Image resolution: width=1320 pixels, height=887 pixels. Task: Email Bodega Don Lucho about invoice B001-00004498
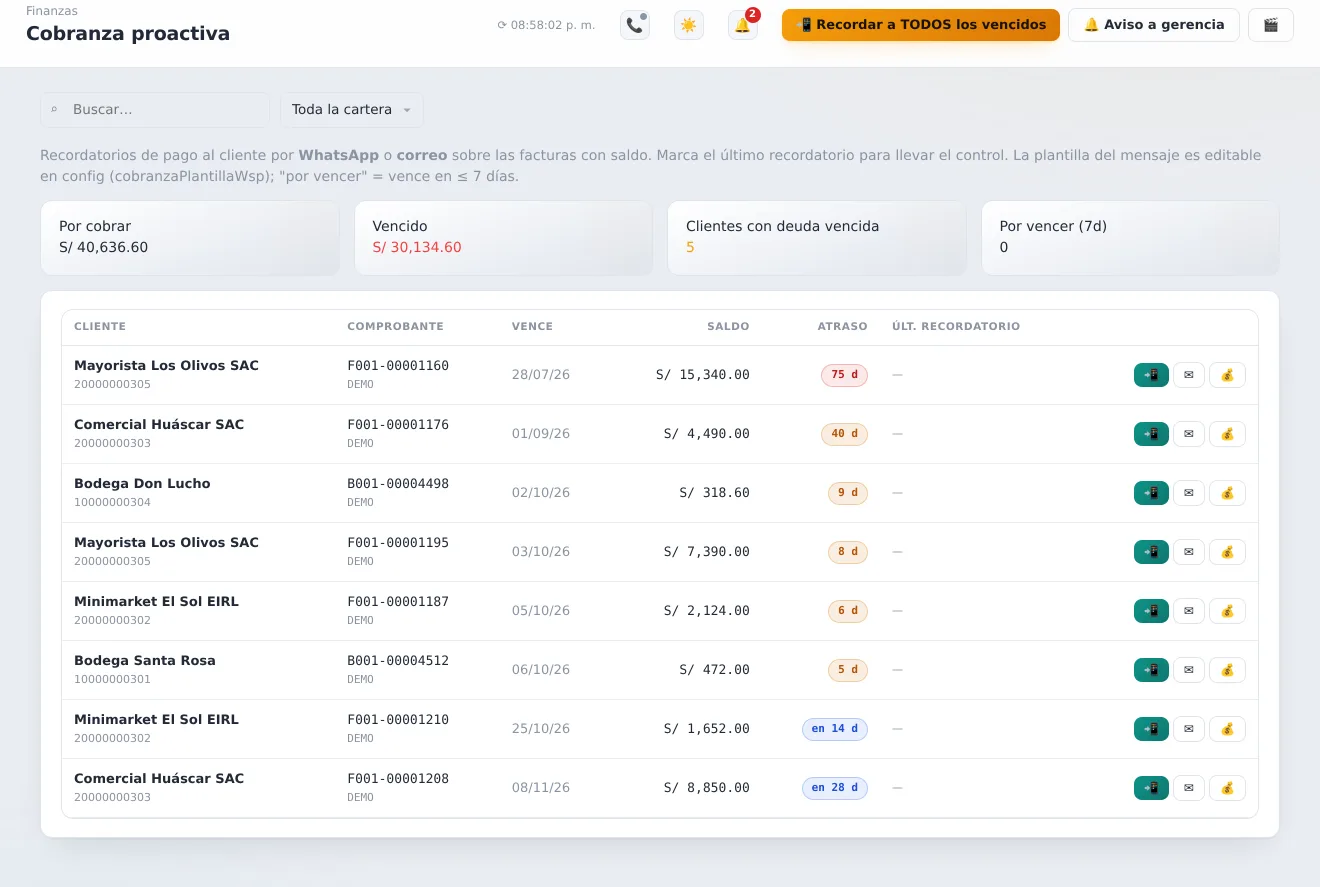pyautogui.click(x=1189, y=493)
